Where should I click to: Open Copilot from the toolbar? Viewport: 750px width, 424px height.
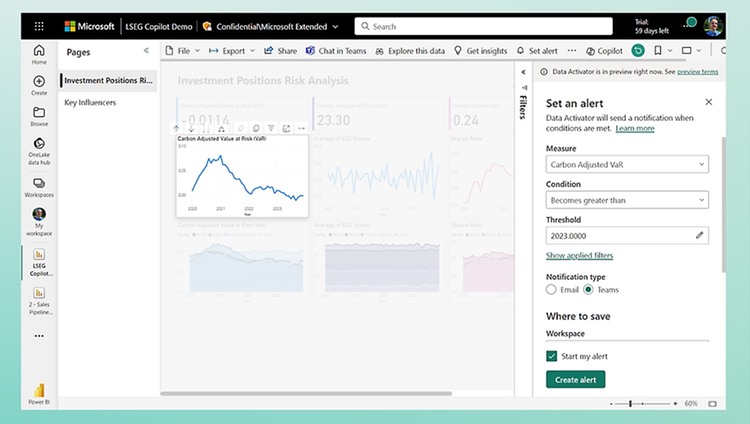point(604,51)
